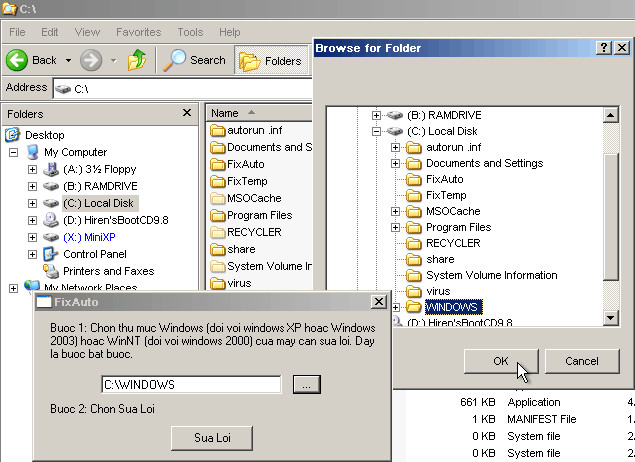Screen dimensions: 635x462
Task: Expand Documents and Settings in Browse dialog
Action: coord(396,163)
